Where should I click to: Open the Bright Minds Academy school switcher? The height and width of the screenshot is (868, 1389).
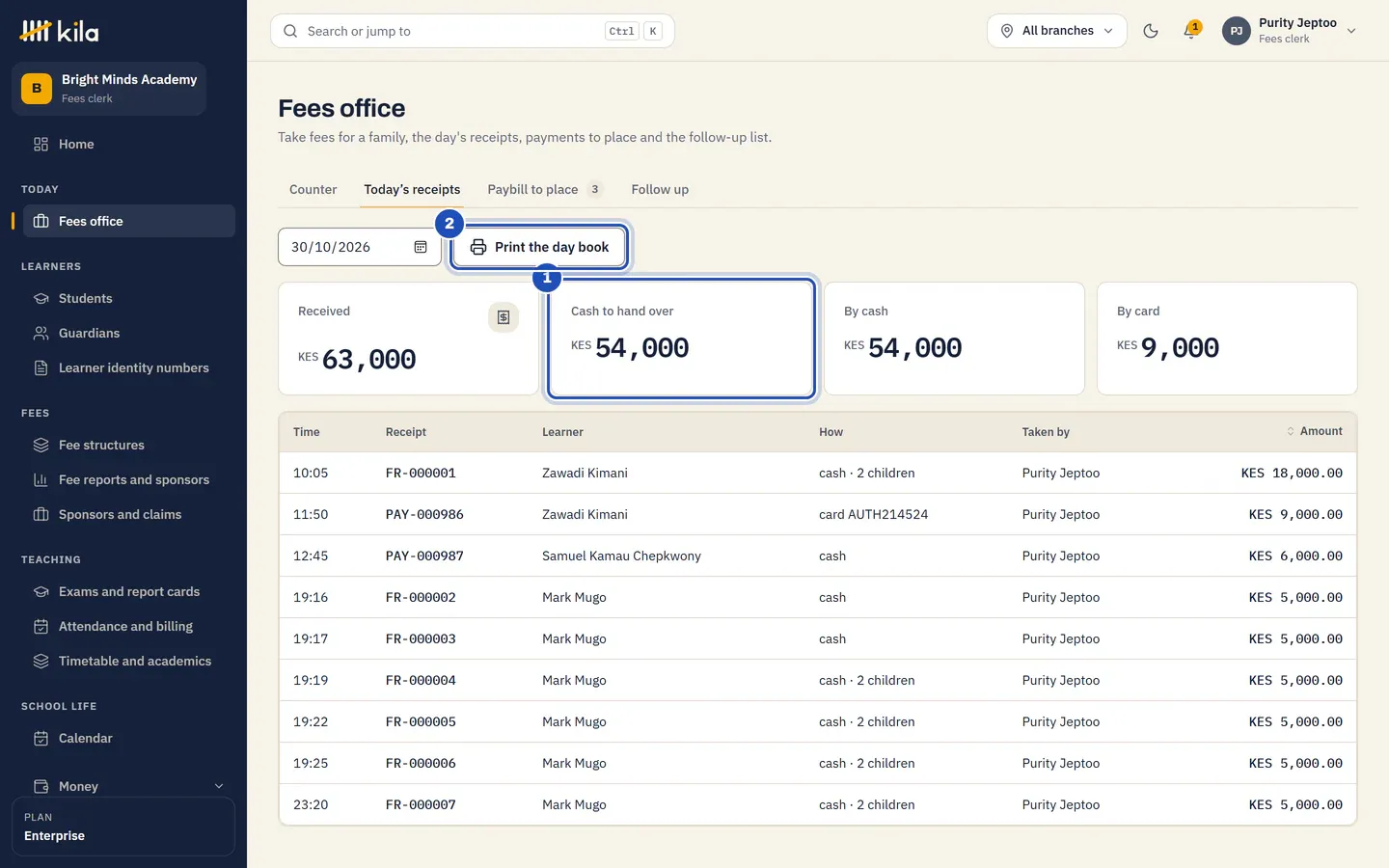109,89
